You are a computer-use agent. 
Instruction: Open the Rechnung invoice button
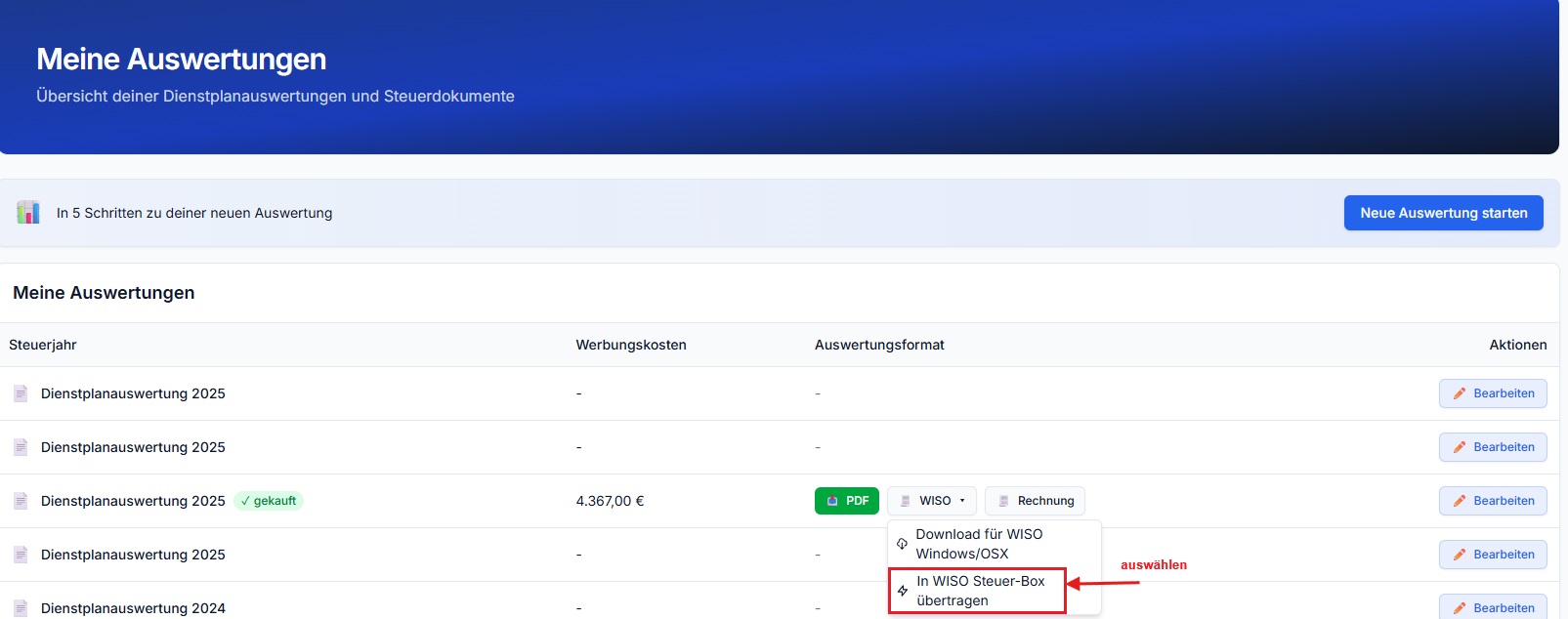tap(1035, 501)
